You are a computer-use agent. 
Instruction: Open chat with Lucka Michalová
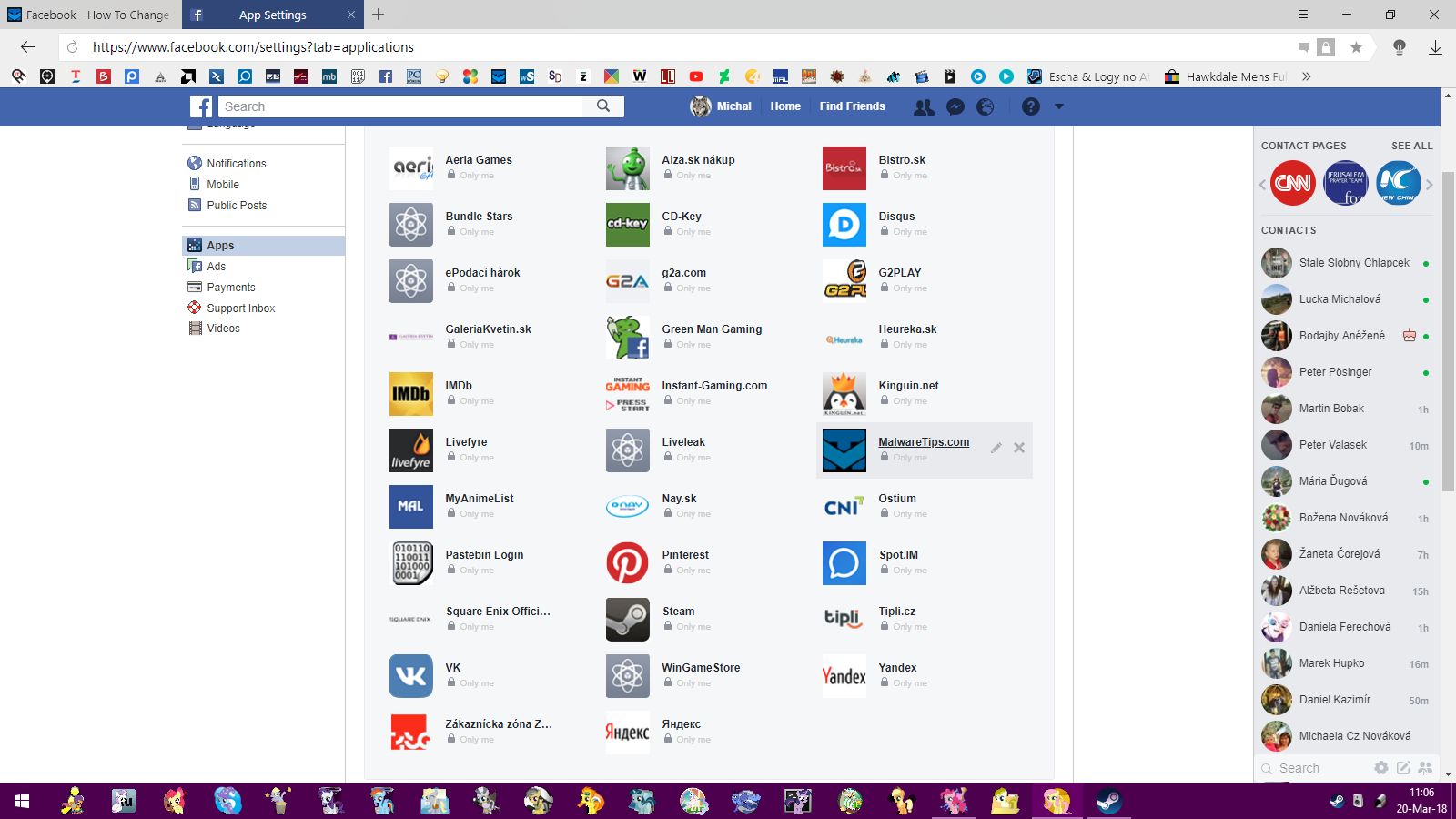(x=1345, y=299)
